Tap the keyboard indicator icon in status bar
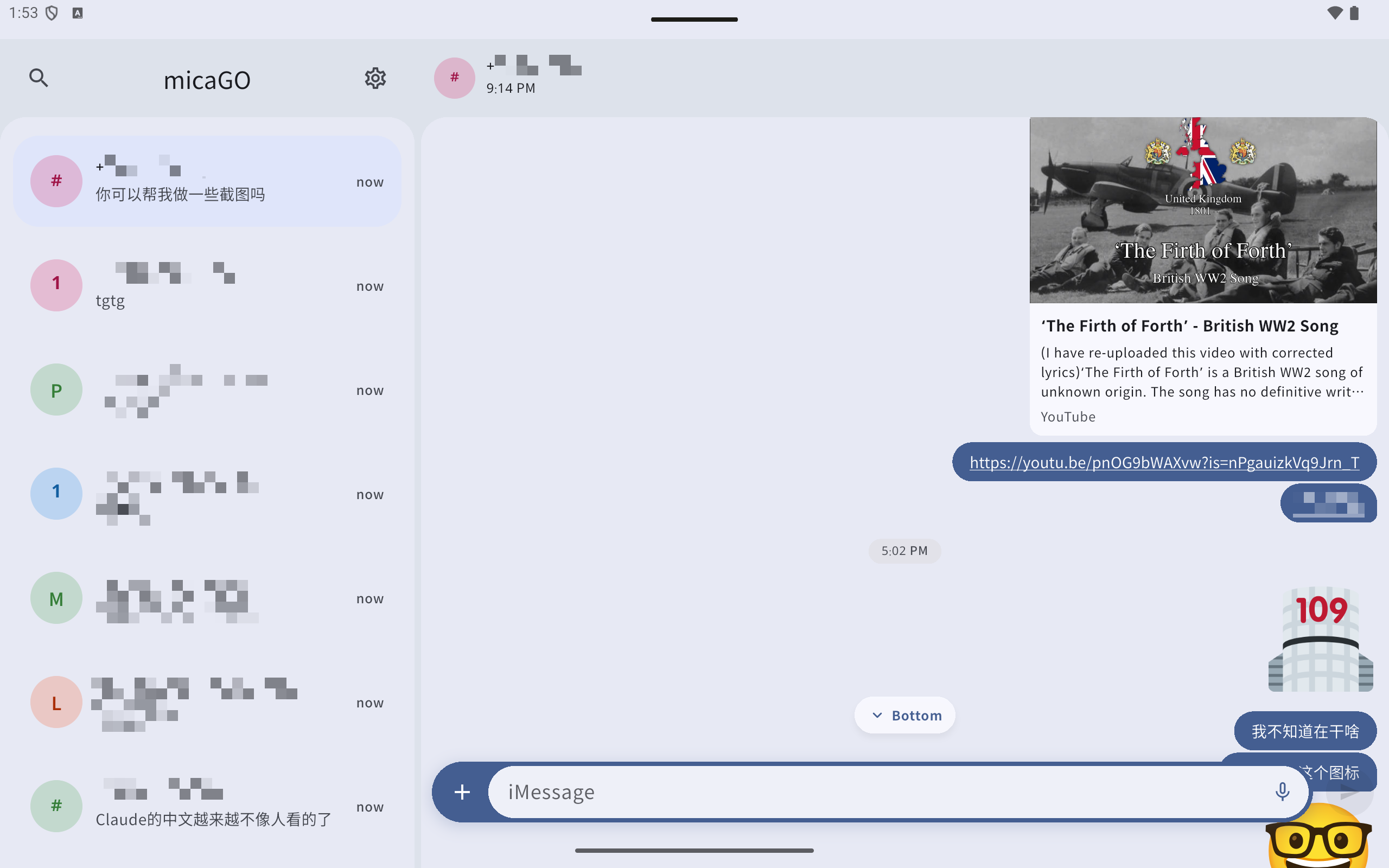The height and width of the screenshot is (868, 1389). [x=78, y=13]
